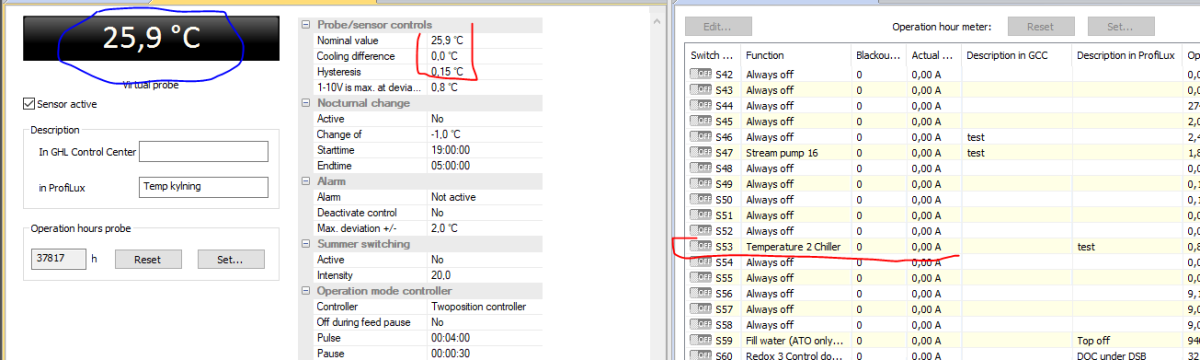Click Reset beside Operation hour meter

(1041, 27)
